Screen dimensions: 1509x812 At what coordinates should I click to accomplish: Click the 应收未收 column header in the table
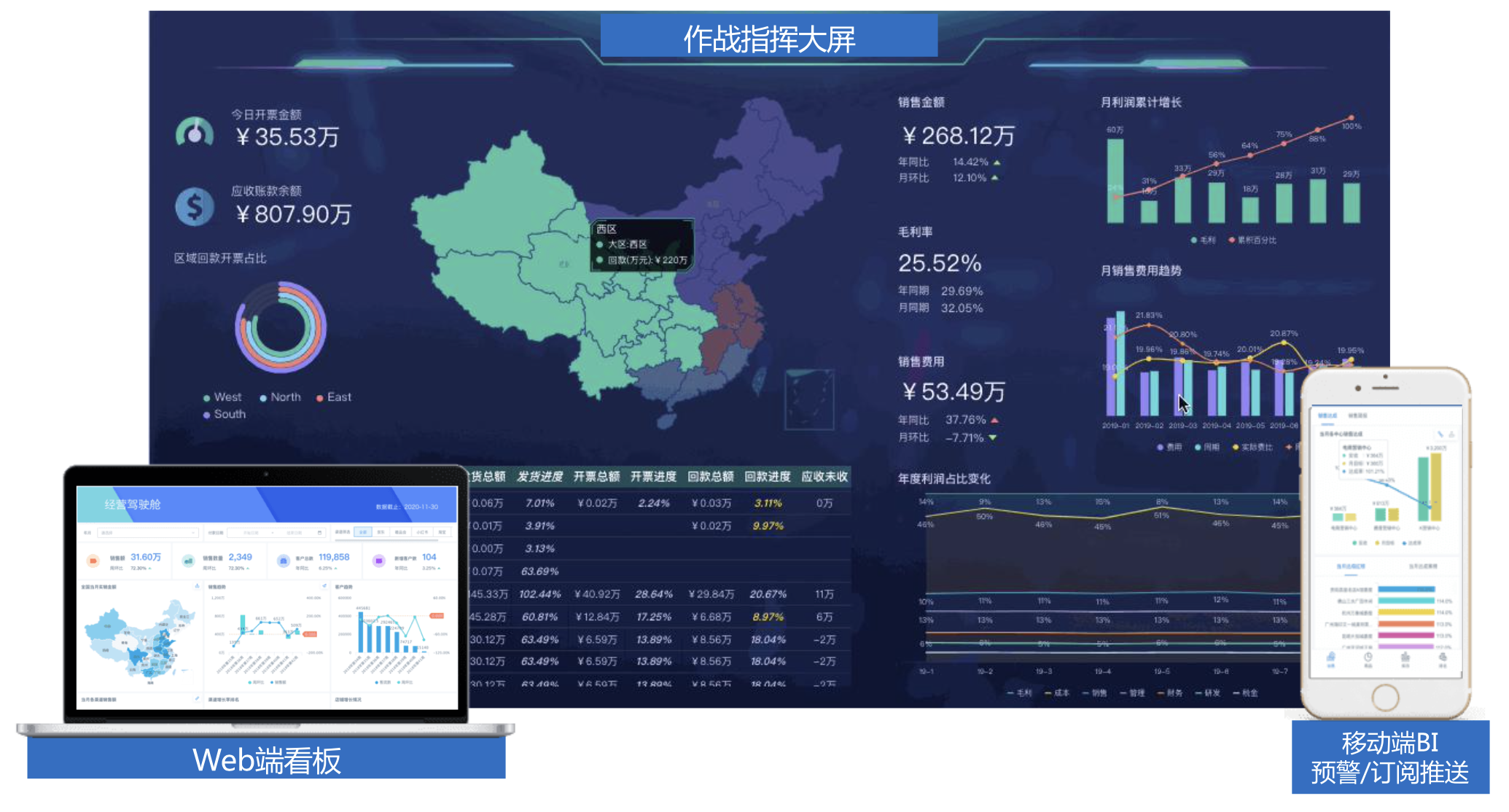(x=824, y=477)
